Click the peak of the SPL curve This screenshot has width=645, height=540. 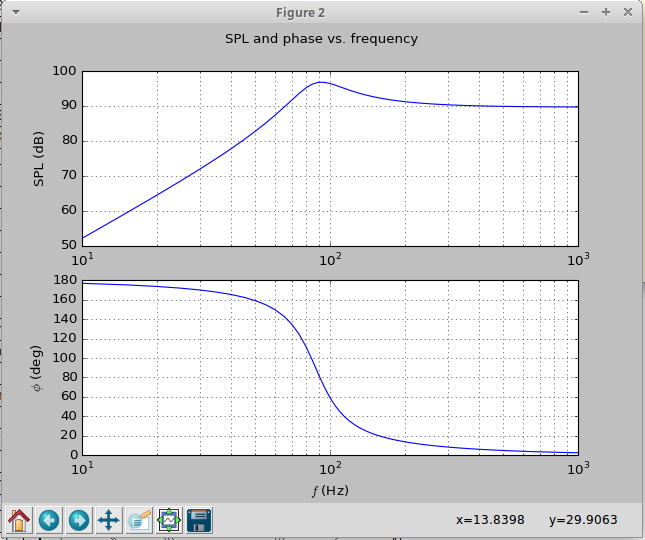pos(322,82)
